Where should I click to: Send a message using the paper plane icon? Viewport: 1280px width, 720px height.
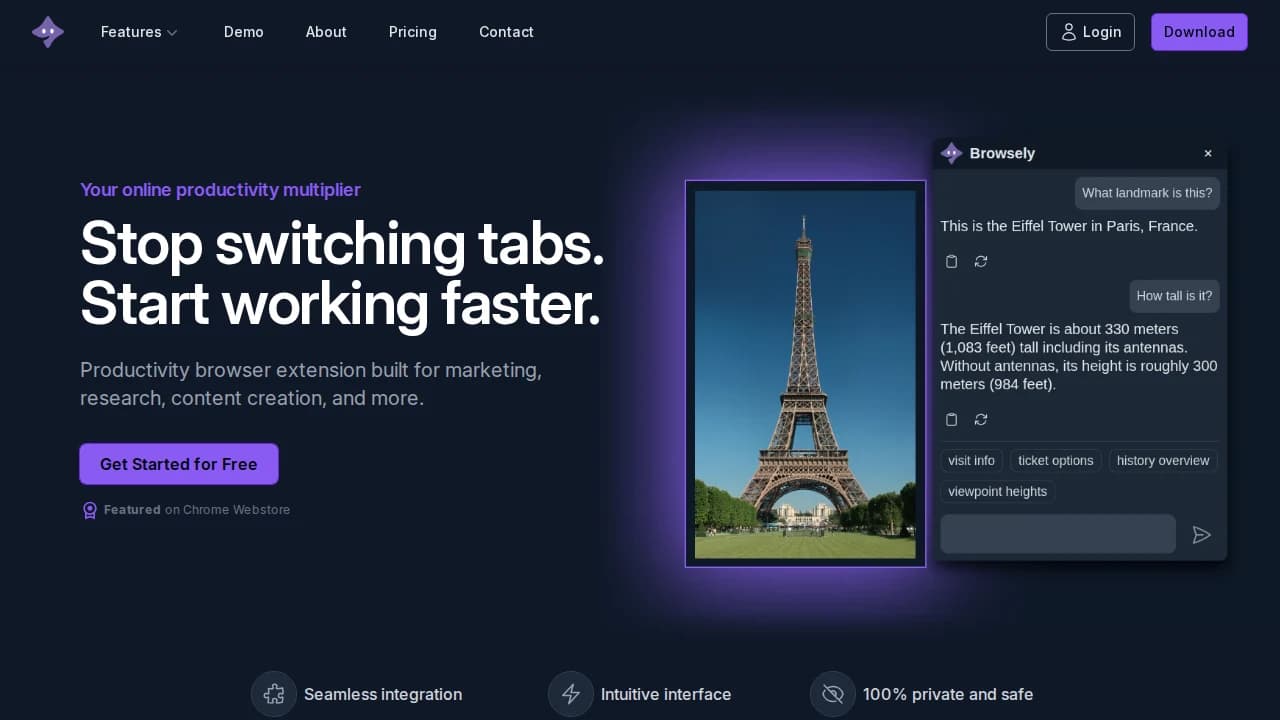[1202, 534]
